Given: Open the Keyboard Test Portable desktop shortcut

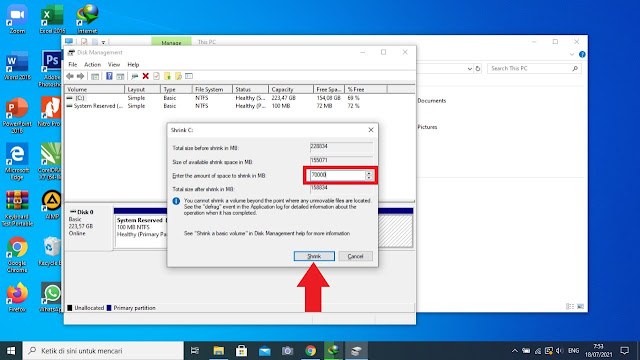Looking at the screenshot, I should tap(17, 208).
